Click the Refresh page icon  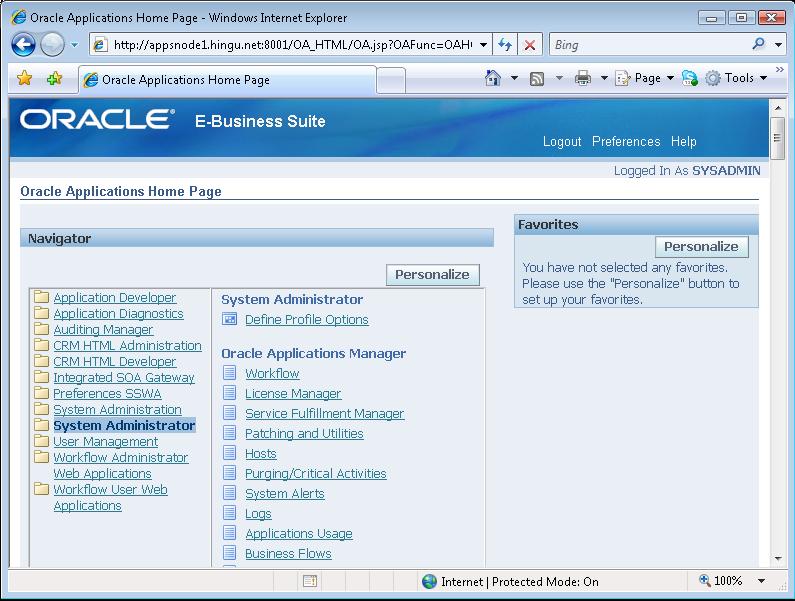coord(505,45)
